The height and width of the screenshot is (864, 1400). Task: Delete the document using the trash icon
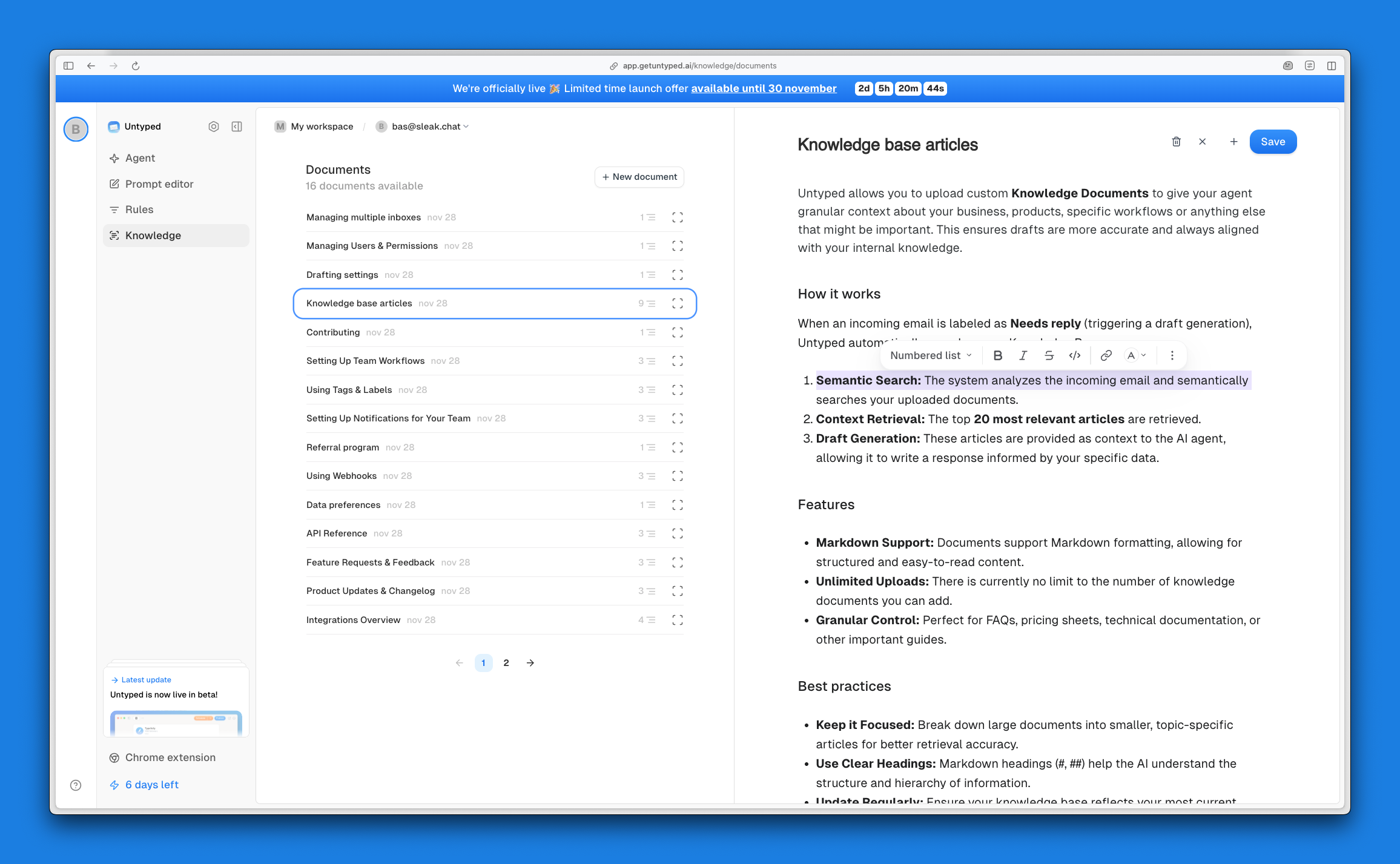pos(1176,141)
